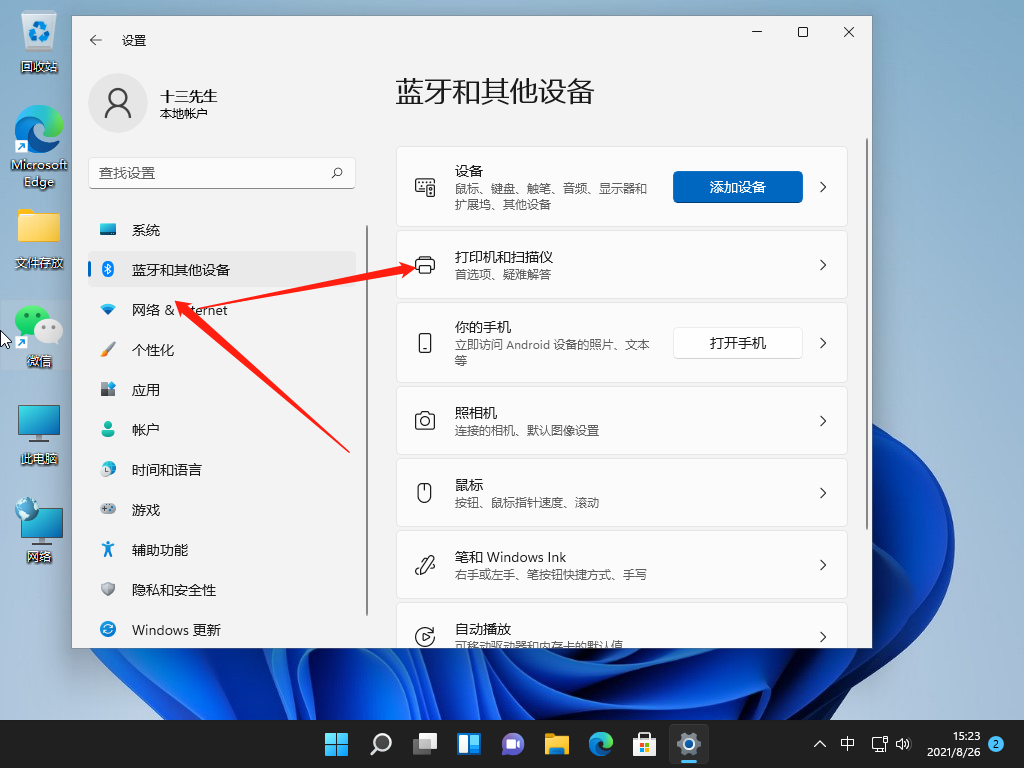
Task: Click the search magnifier in settings box
Action: point(338,173)
